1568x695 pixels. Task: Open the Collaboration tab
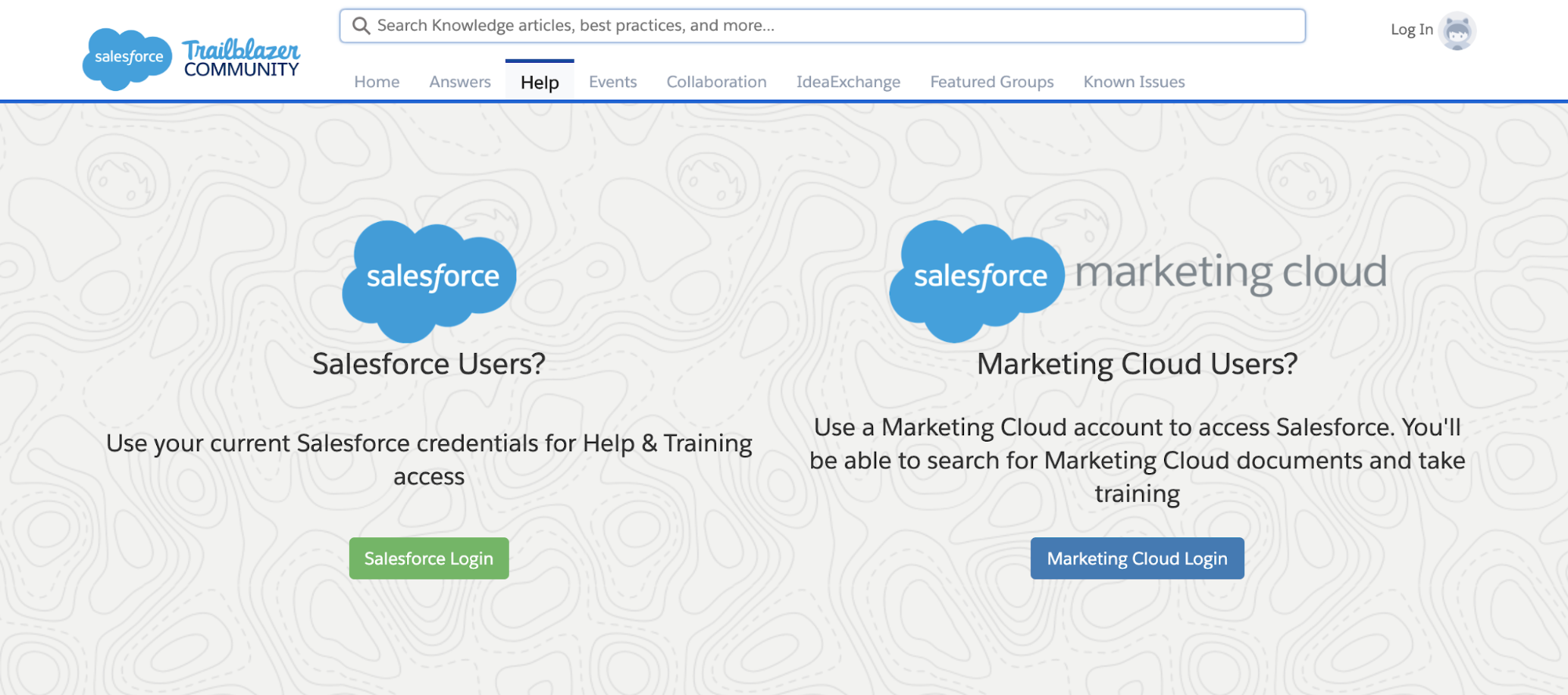[x=716, y=82]
